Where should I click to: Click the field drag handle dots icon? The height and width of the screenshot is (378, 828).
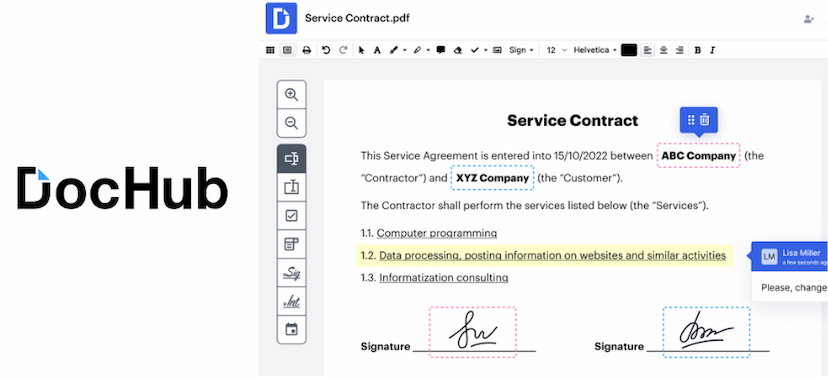[691, 120]
